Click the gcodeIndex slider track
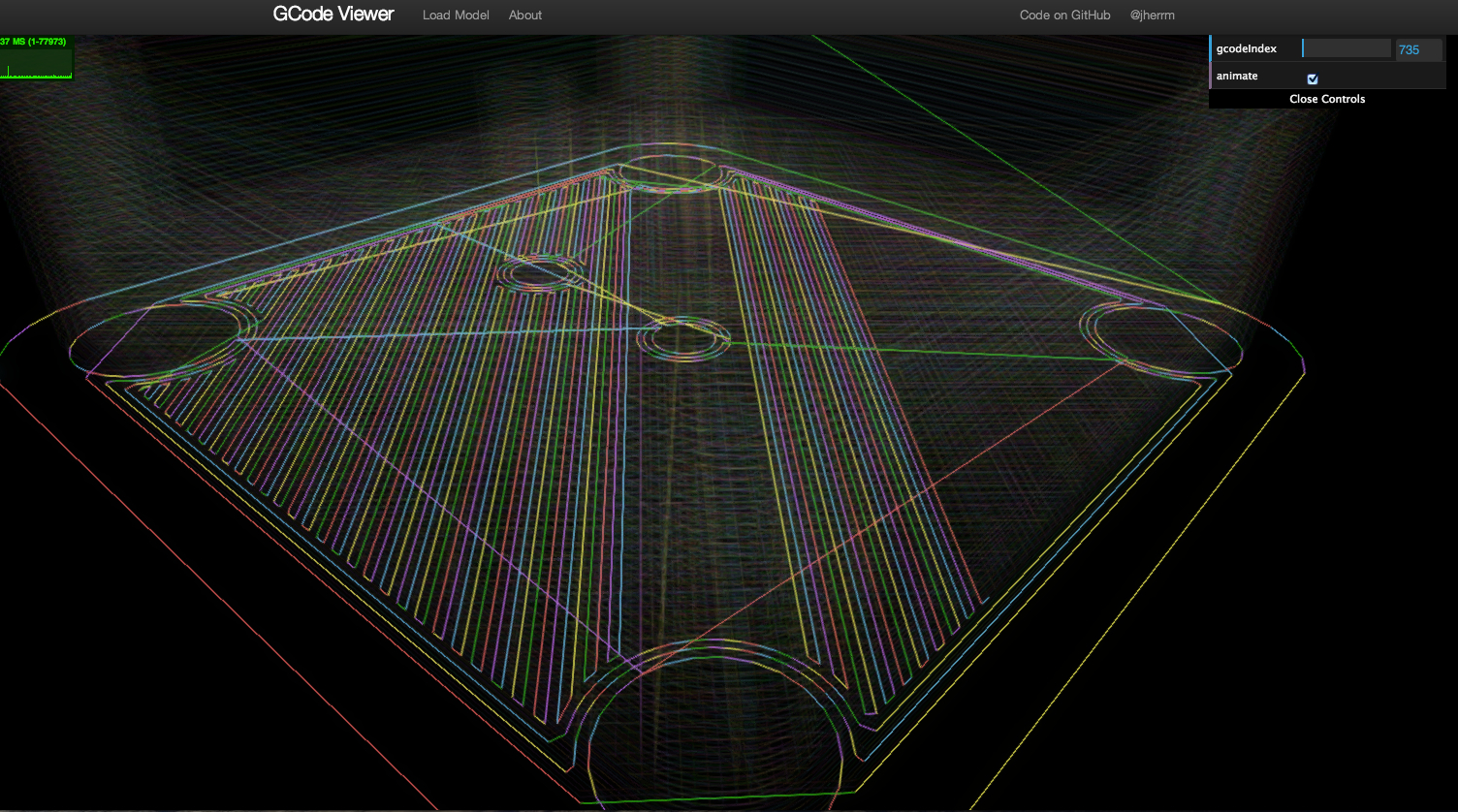This screenshot has height=812, width=1458. (x=1347, y=48)
